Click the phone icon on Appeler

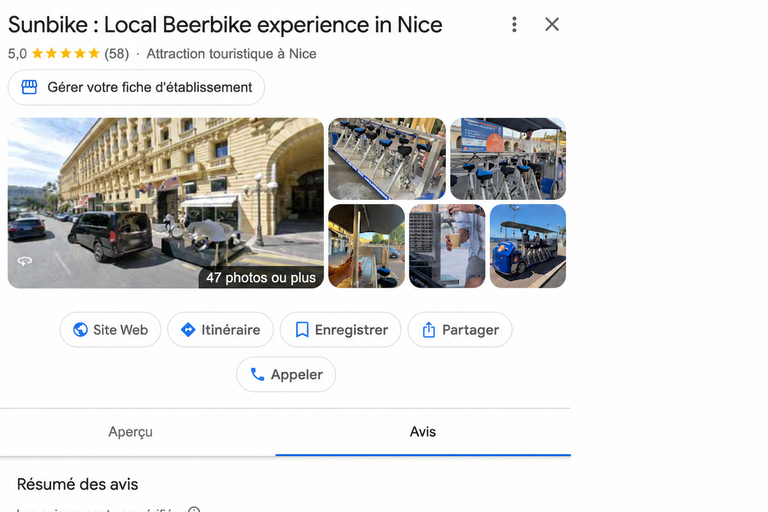257,374
